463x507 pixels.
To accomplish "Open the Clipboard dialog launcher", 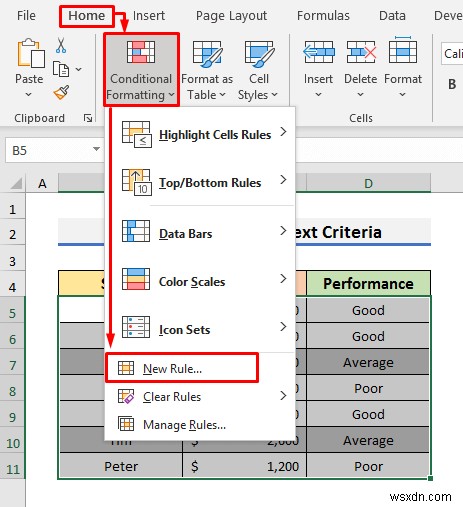I will pos(88,118).
